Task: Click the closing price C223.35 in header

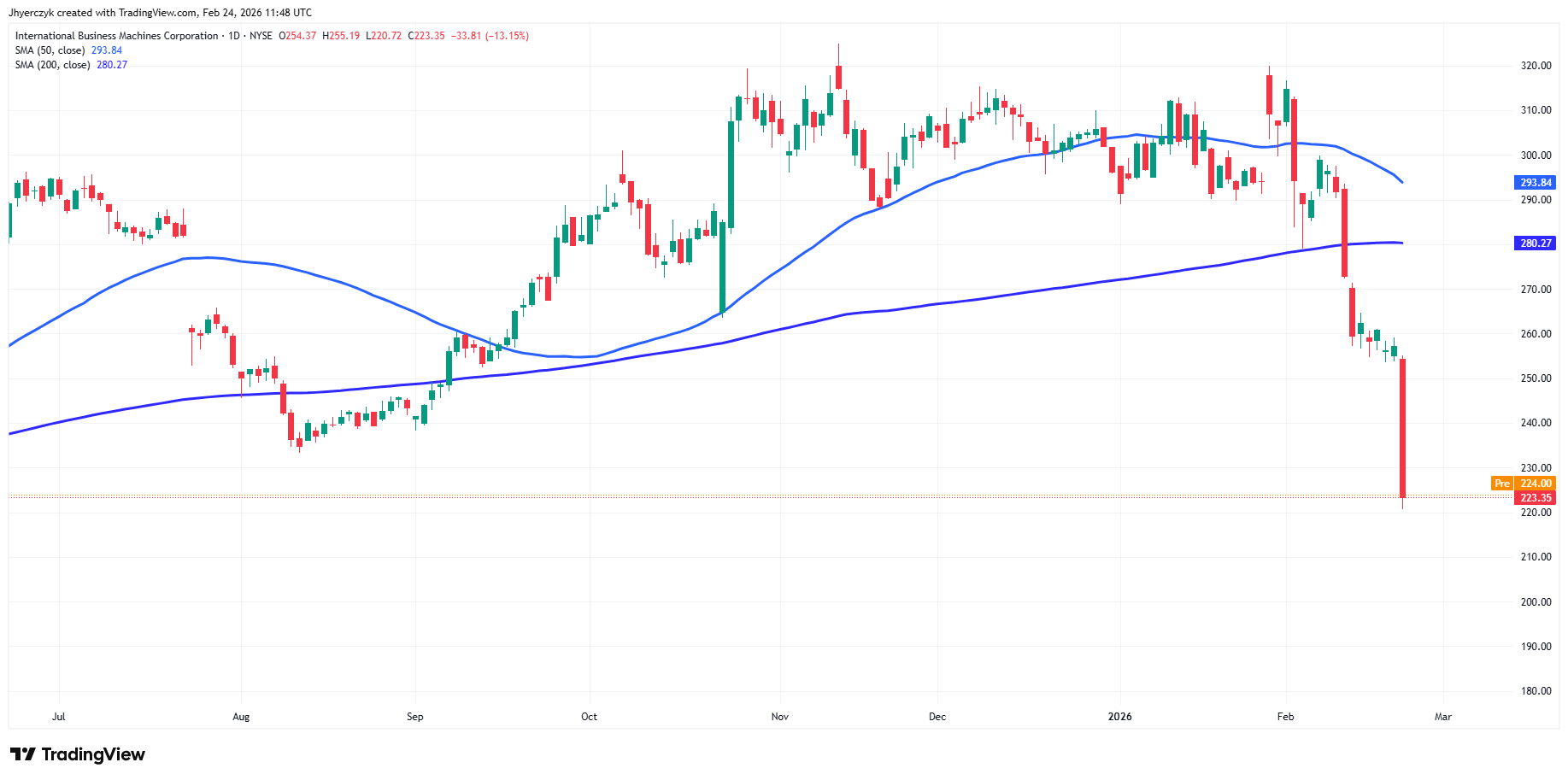Action: click(426, 36)
